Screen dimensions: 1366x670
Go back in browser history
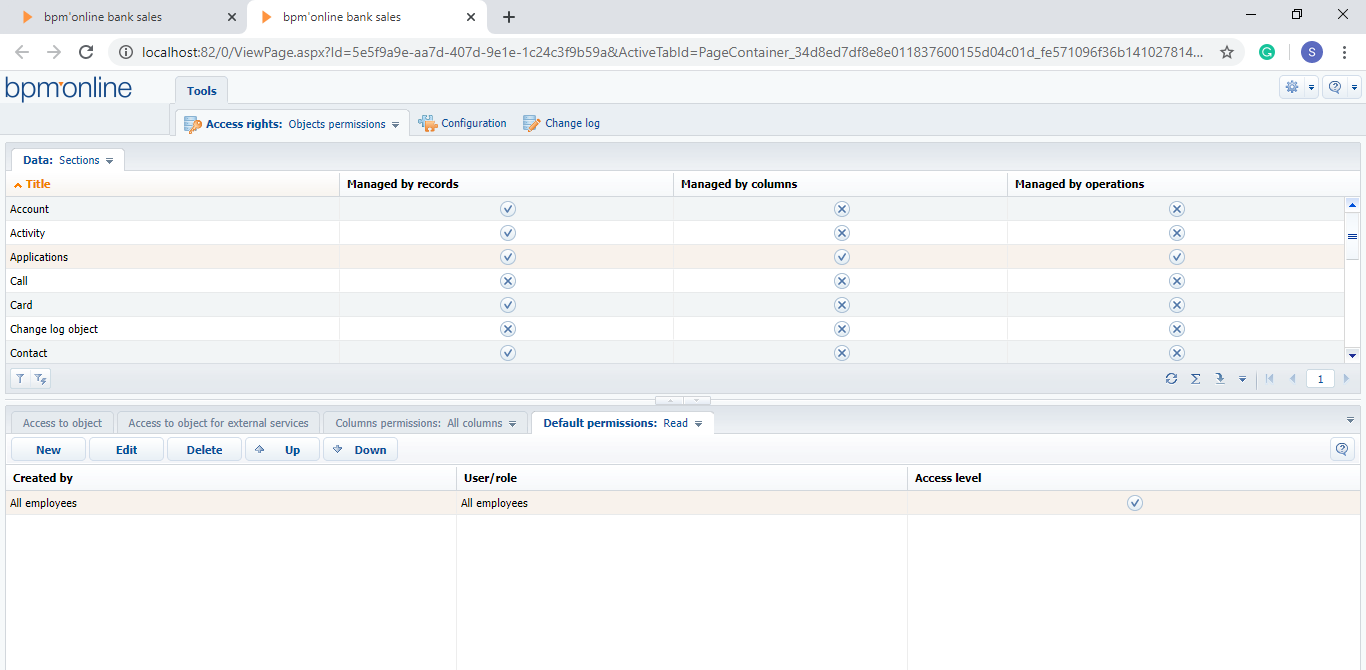(22, 52)
